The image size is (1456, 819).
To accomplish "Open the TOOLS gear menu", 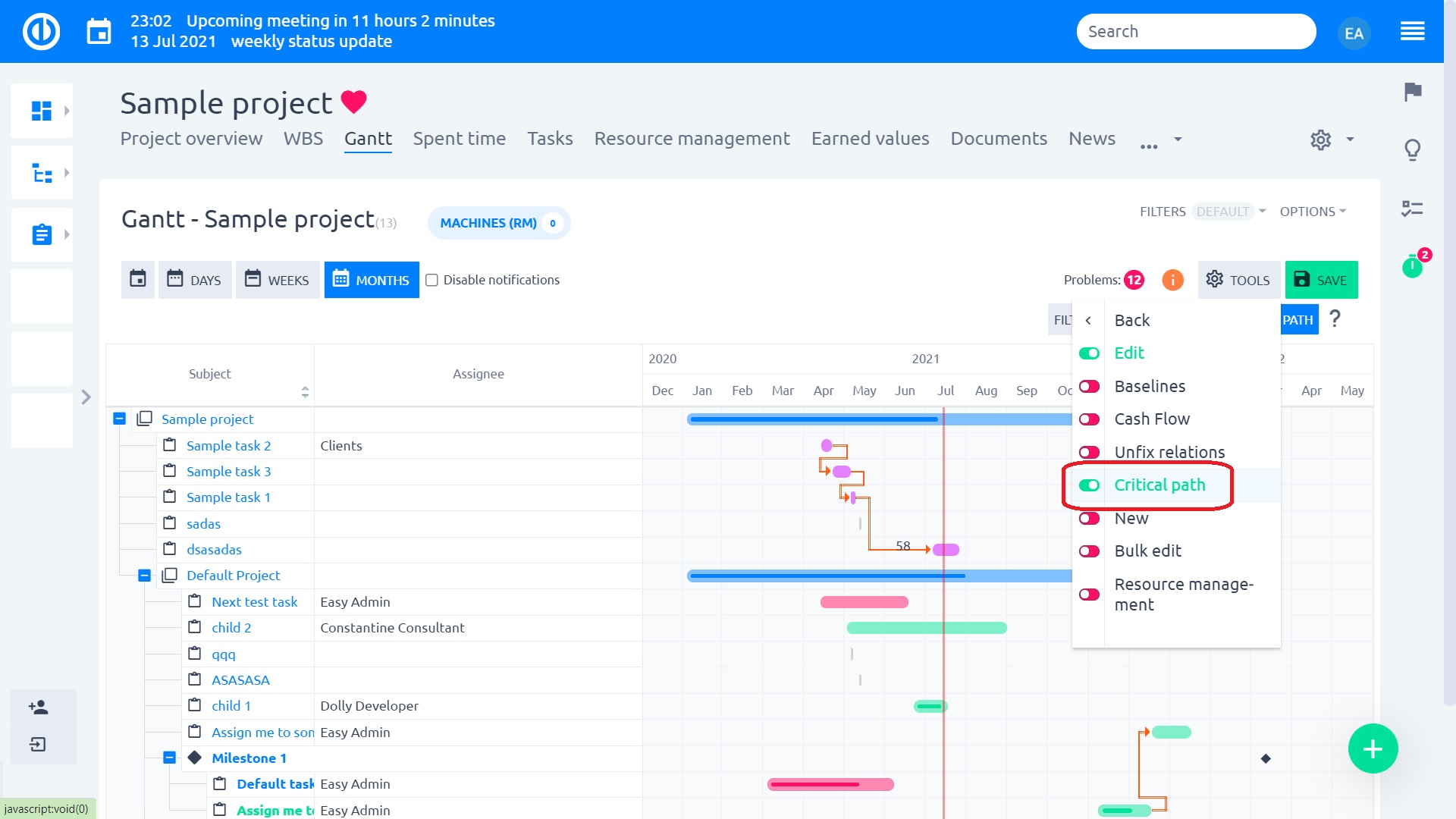I will pyautogui.click(x=1238, y=280).
